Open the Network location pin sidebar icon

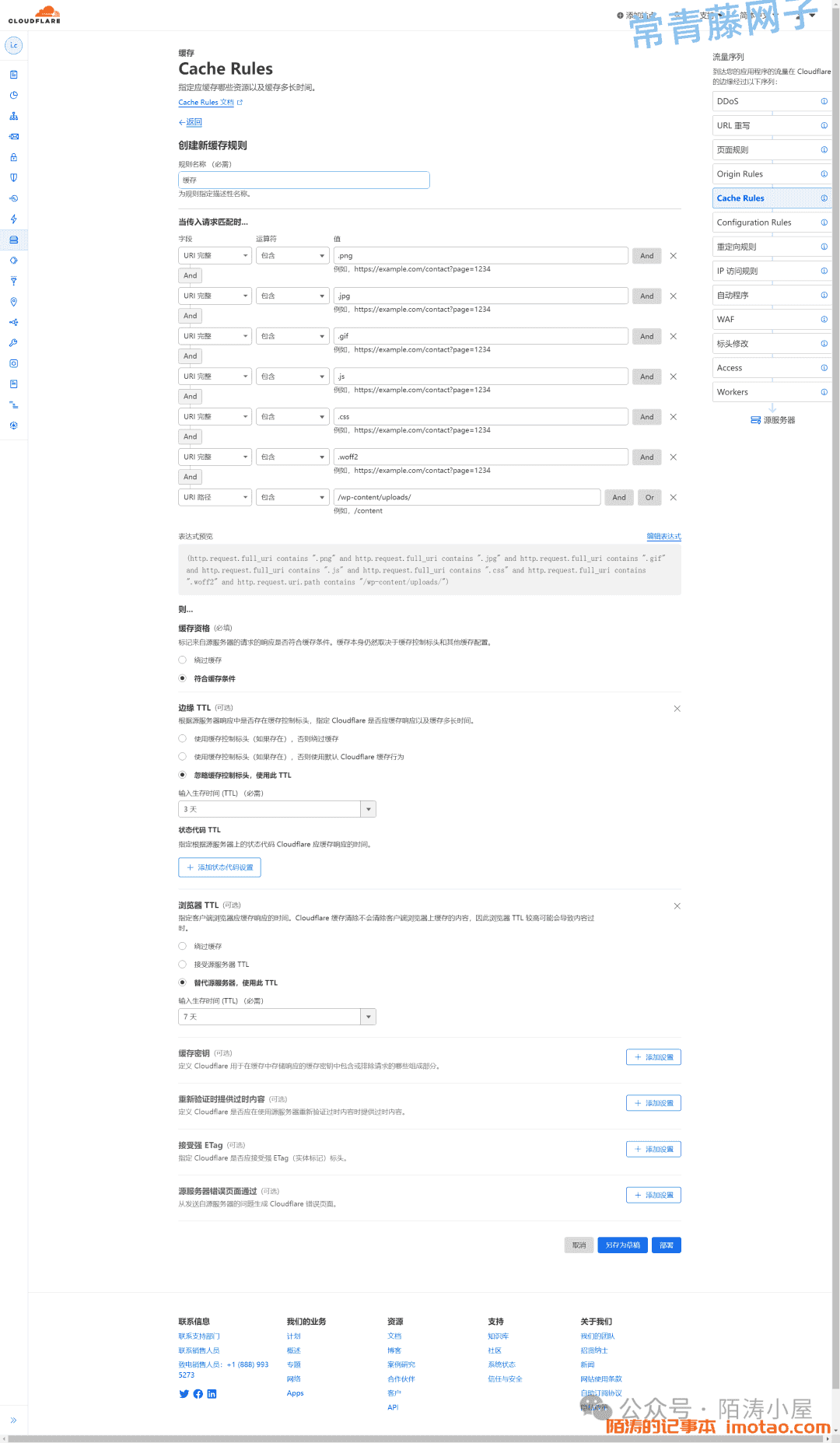pyautogui.click(x=13, y=302)
